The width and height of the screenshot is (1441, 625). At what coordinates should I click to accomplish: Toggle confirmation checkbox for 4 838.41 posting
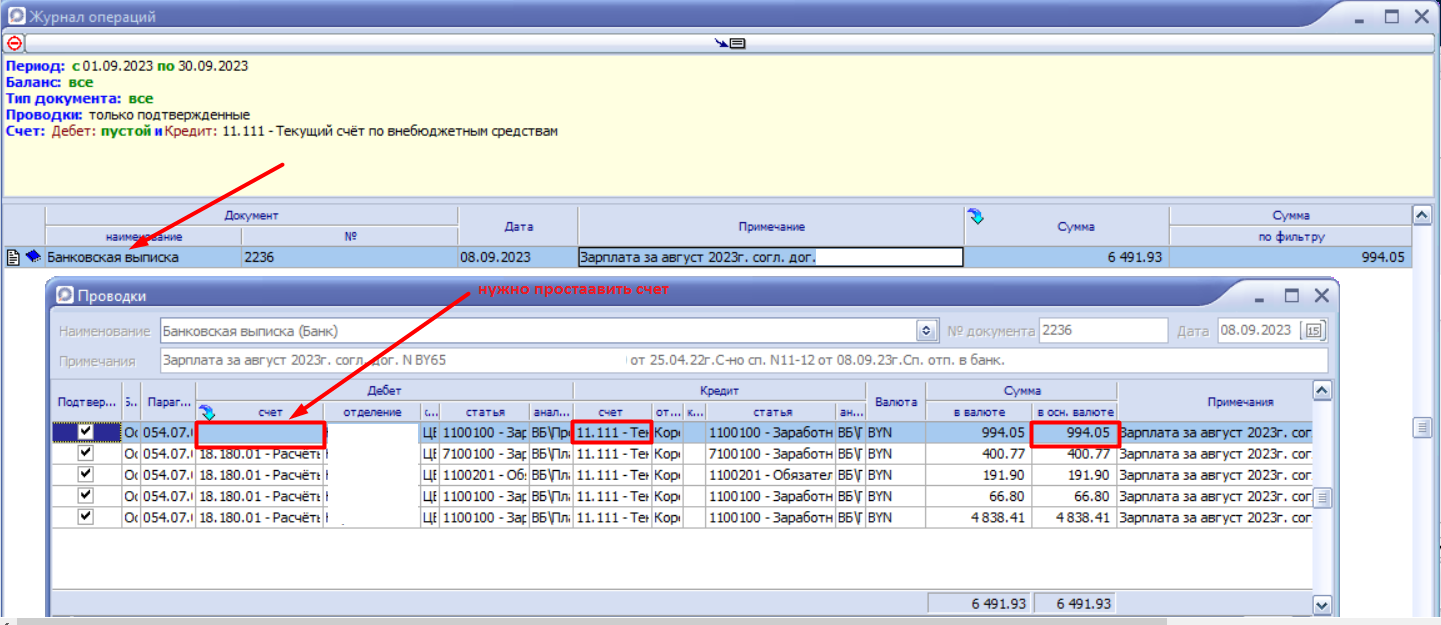[x=86, y=517]
